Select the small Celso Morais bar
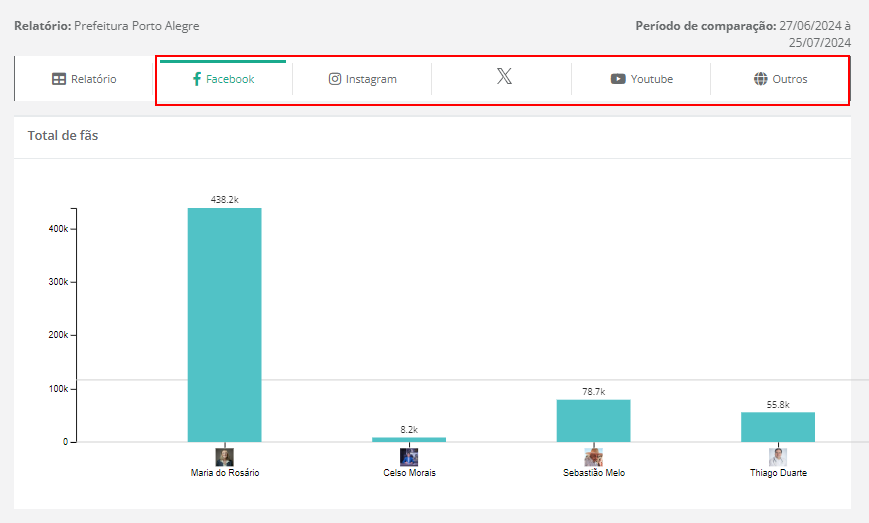Viewport: 869px width, 523px height. pyautogui.click(x=409, y=439)
